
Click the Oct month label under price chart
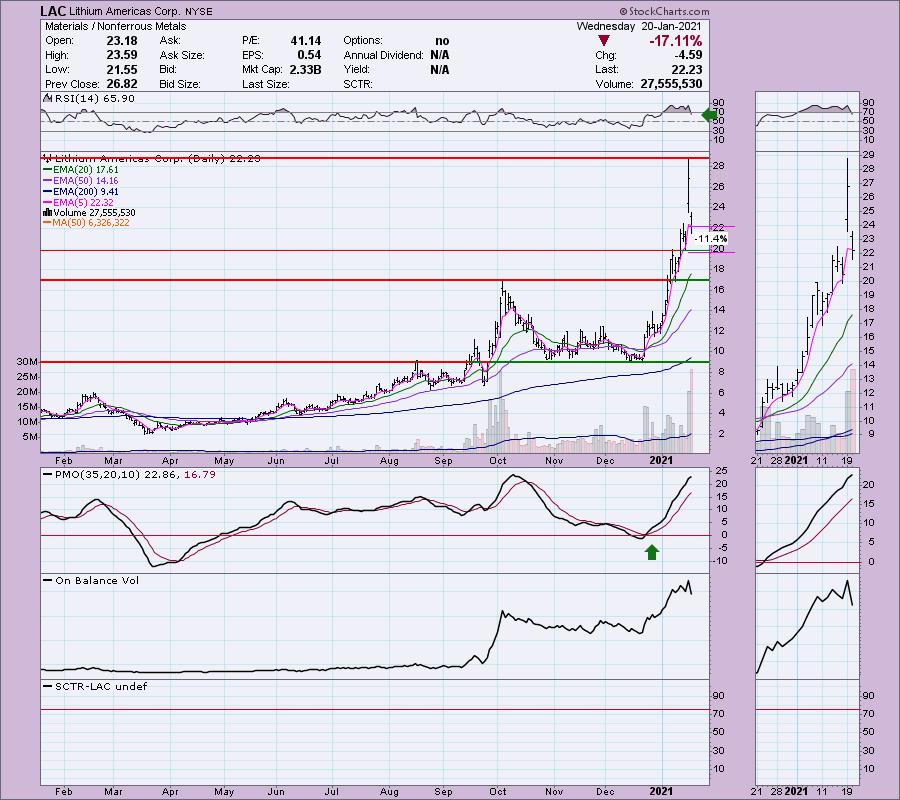[498, 461]
